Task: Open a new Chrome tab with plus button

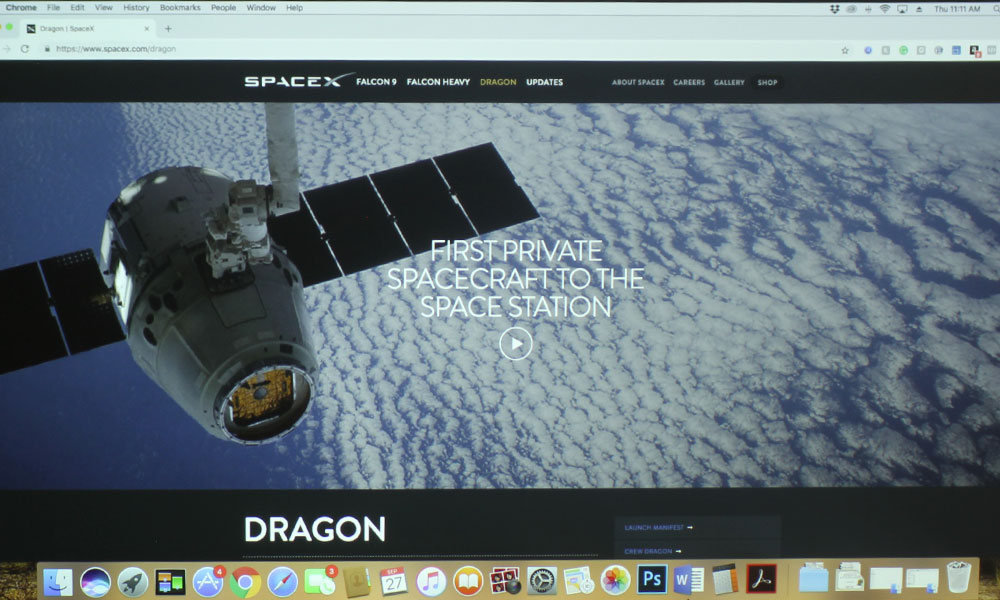Action: (168, 29)
